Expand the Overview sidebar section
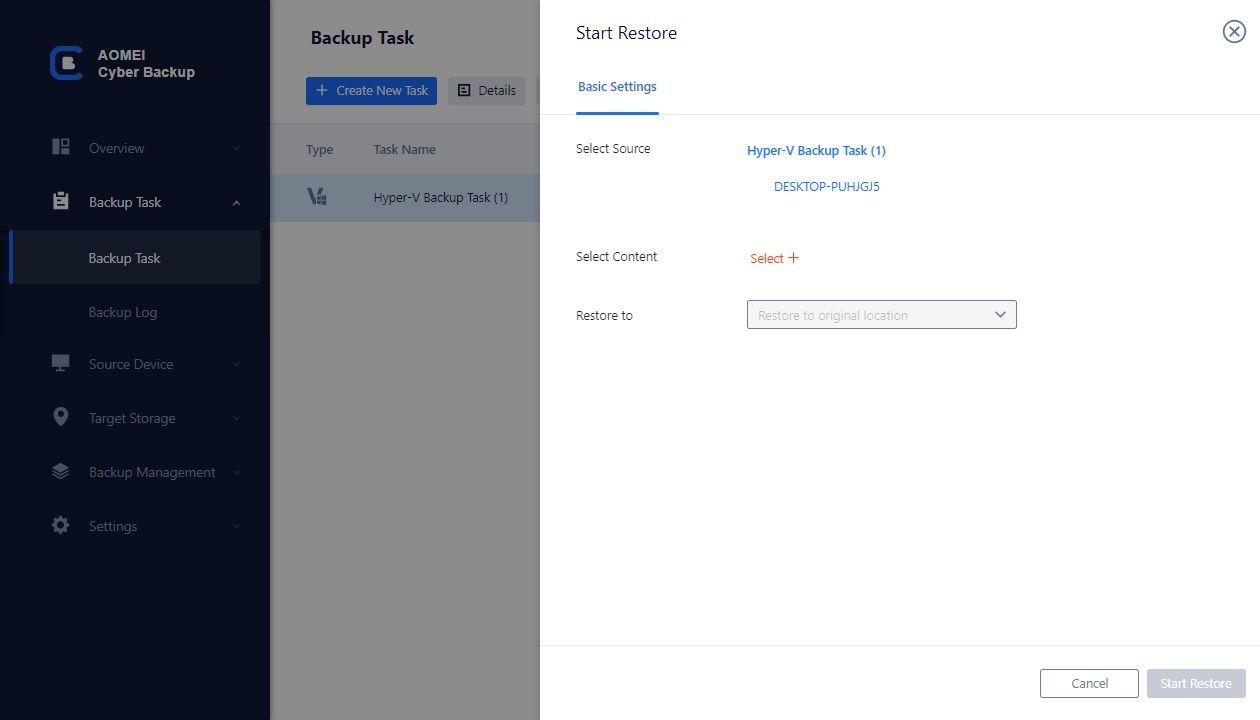The width and height of the screenshot is (1260, 720). [237, 149]
